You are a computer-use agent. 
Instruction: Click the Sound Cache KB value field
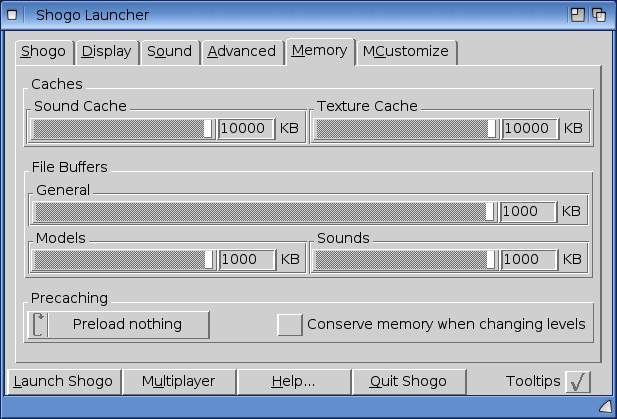246,129
